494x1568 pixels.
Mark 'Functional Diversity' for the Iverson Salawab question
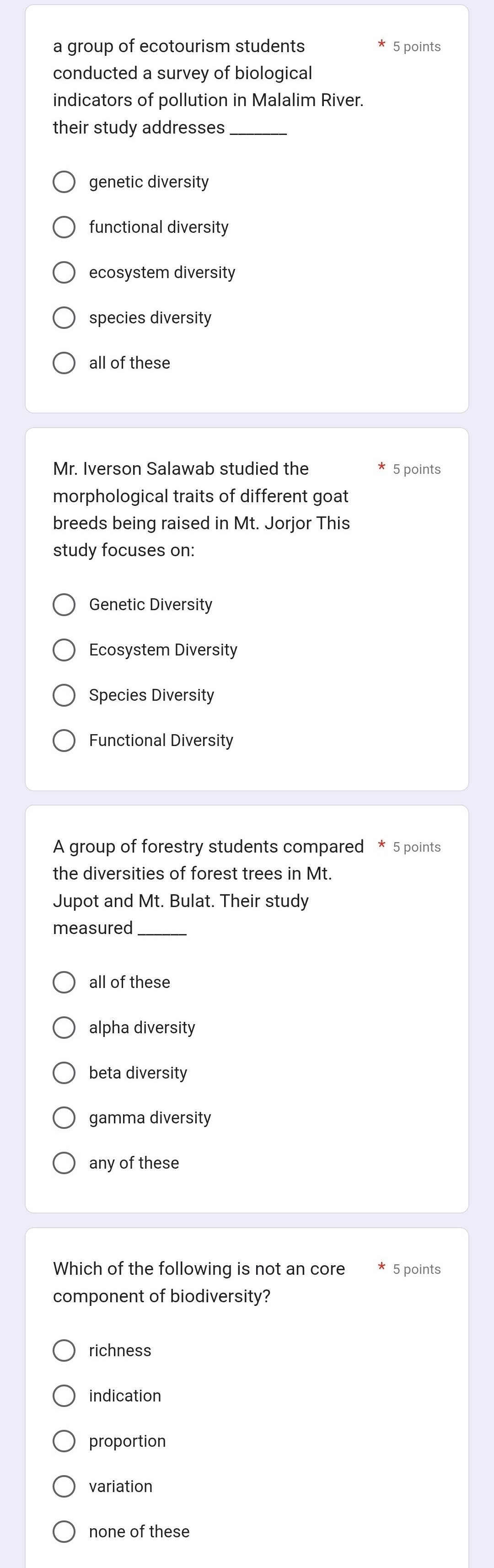tap(64, 741)
